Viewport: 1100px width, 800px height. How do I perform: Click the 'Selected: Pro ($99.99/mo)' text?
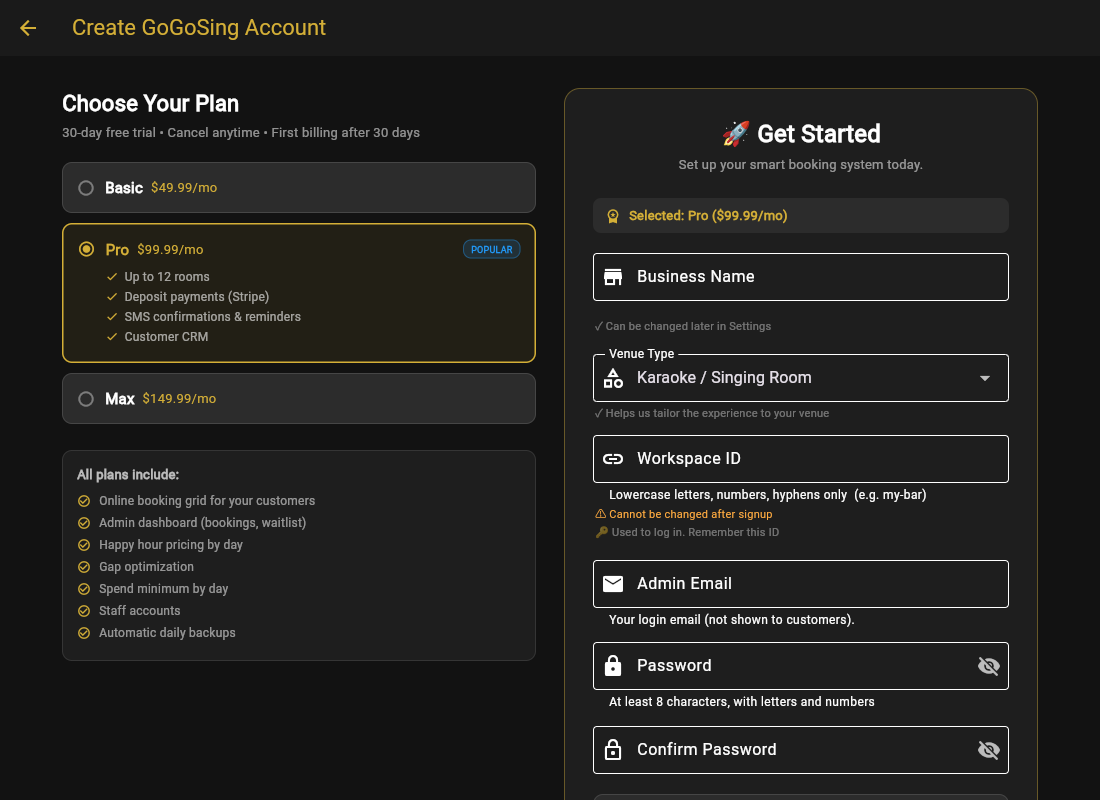click(x=708, y=216)
